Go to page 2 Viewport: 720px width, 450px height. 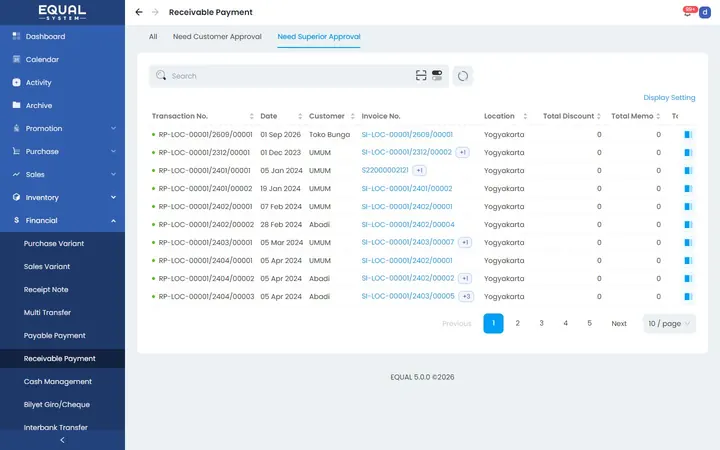pyautogui.click(x=518, y=324)
